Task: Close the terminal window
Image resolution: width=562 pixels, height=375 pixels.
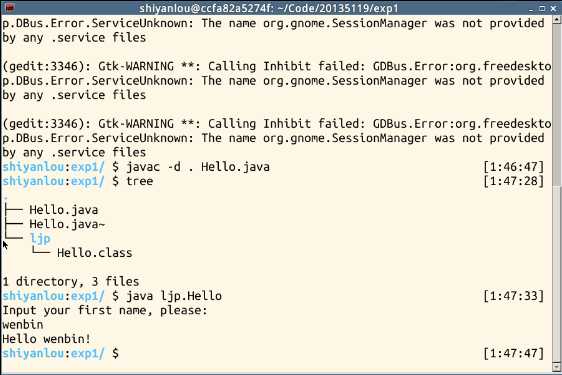Action: (x=553, y=8)
